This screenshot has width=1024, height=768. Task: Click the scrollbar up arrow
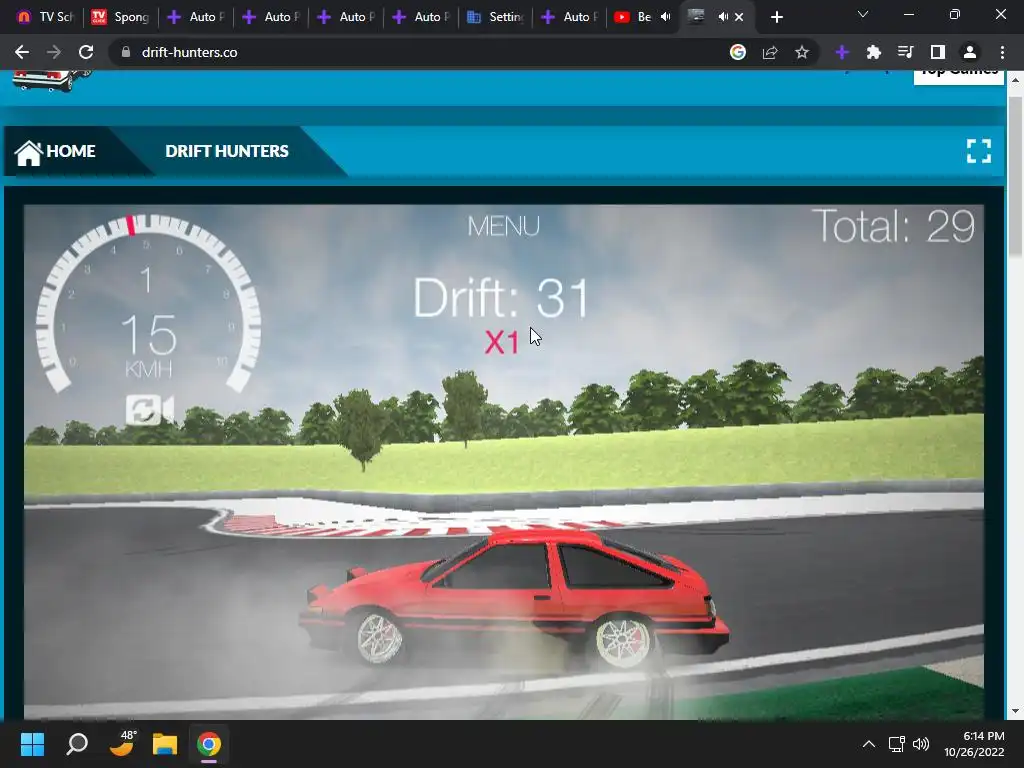(1015, 80)
